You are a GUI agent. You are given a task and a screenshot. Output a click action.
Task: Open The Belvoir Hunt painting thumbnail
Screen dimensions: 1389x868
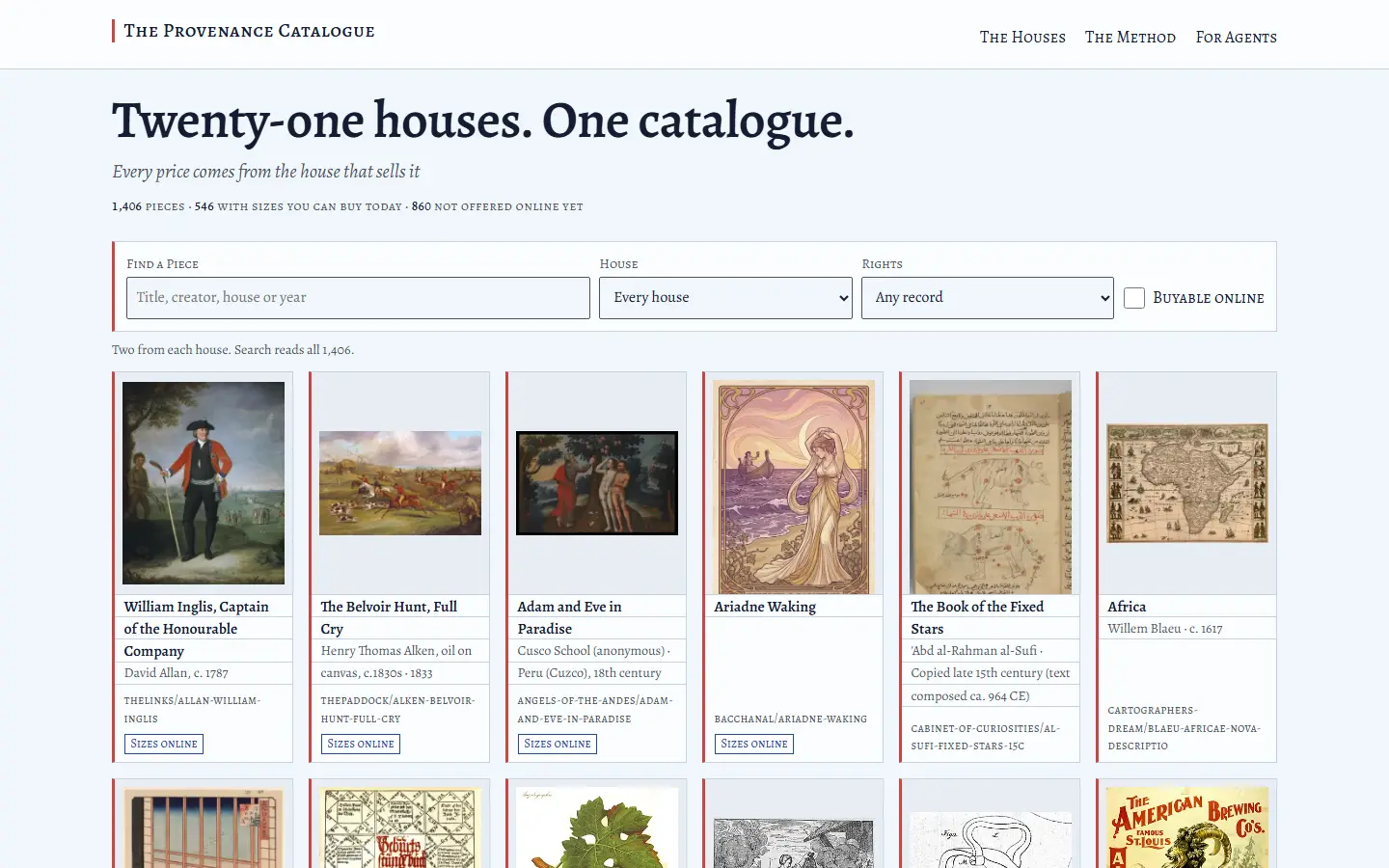(400, 483)
